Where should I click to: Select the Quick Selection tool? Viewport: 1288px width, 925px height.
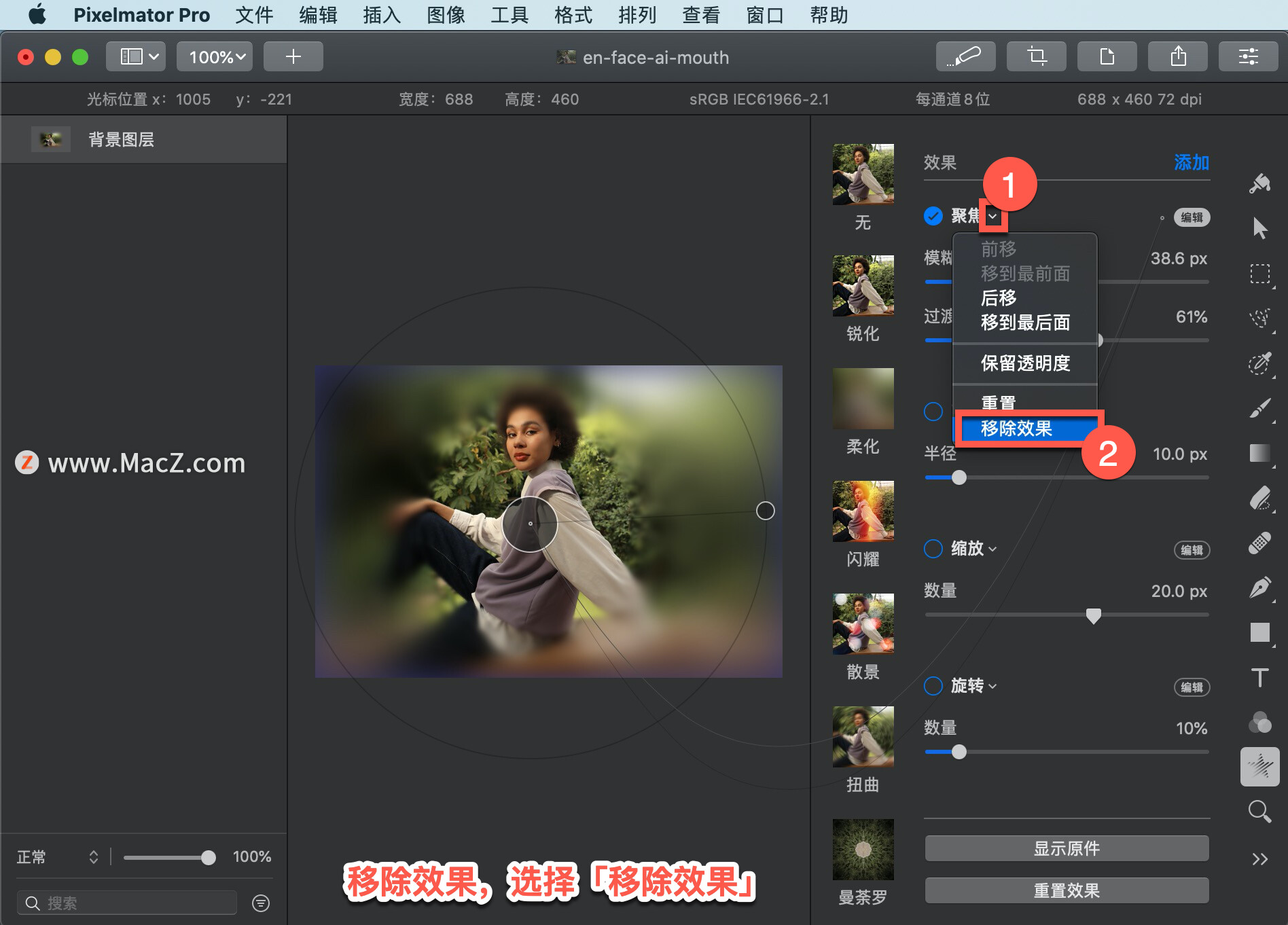1260,318
